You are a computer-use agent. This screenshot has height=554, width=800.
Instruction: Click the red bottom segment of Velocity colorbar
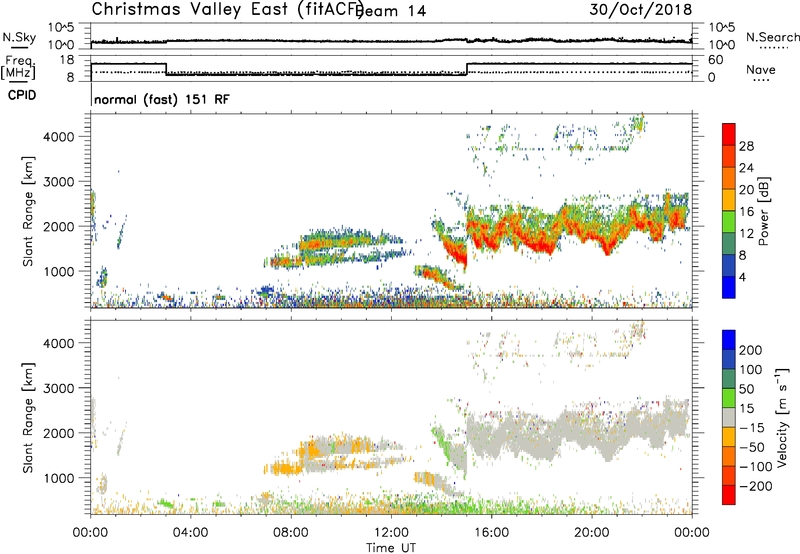point(729,495)
